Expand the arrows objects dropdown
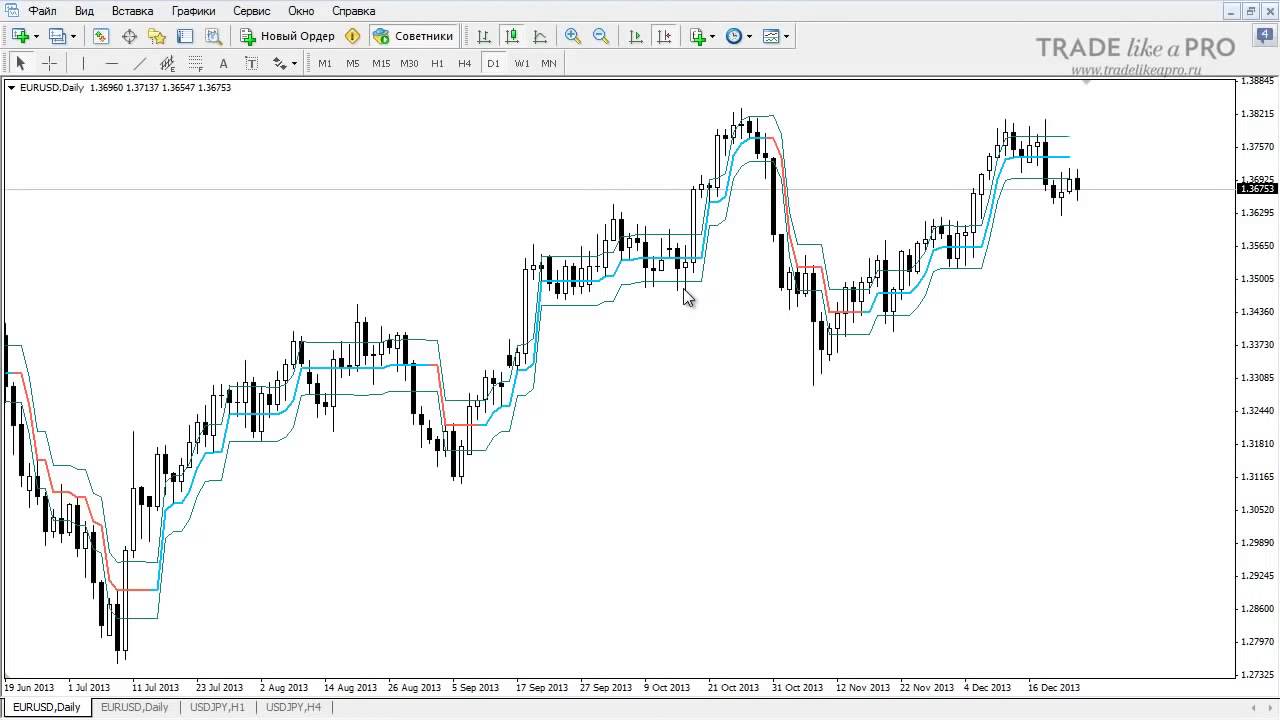Viewport: 1280px width, 720px height. 294,63
